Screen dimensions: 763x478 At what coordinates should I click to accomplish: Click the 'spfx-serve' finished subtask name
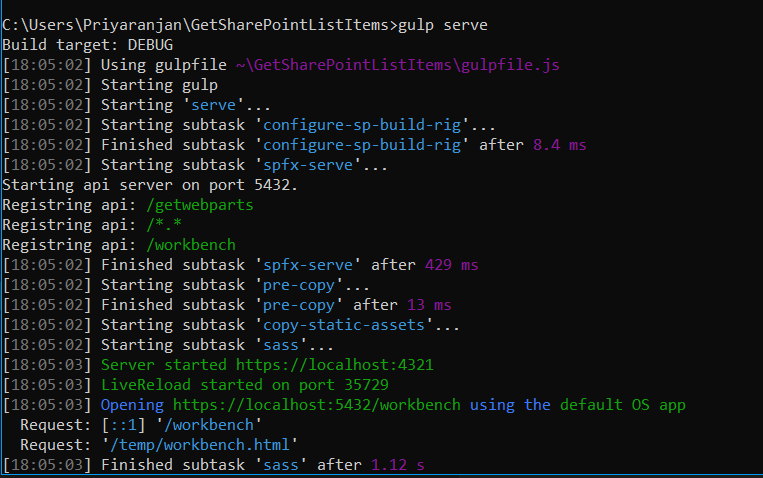tap(308, 265)
